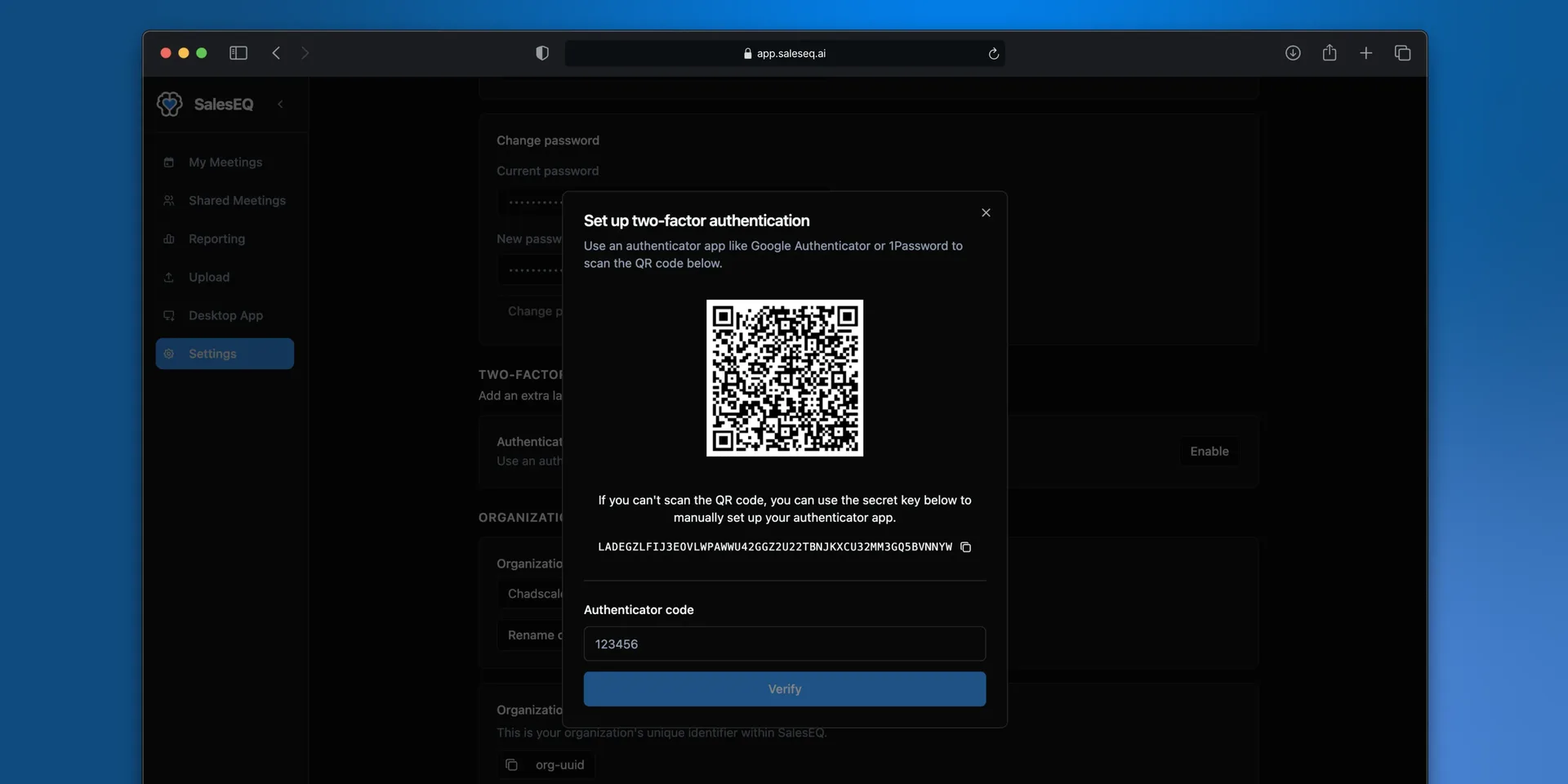Viewport: 1568px width, 784px height.
Task: Reload the page with the refresh icon
Action: (x=993, y=54)
